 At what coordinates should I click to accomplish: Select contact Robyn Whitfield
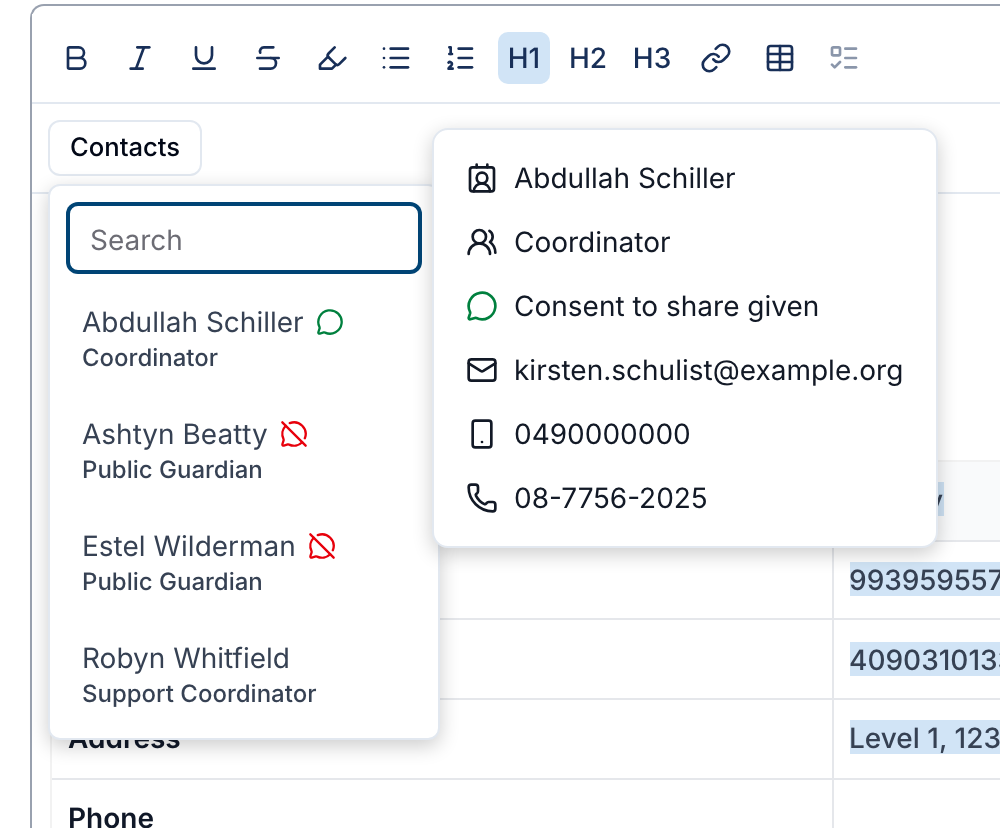click(x=244, y=676)
